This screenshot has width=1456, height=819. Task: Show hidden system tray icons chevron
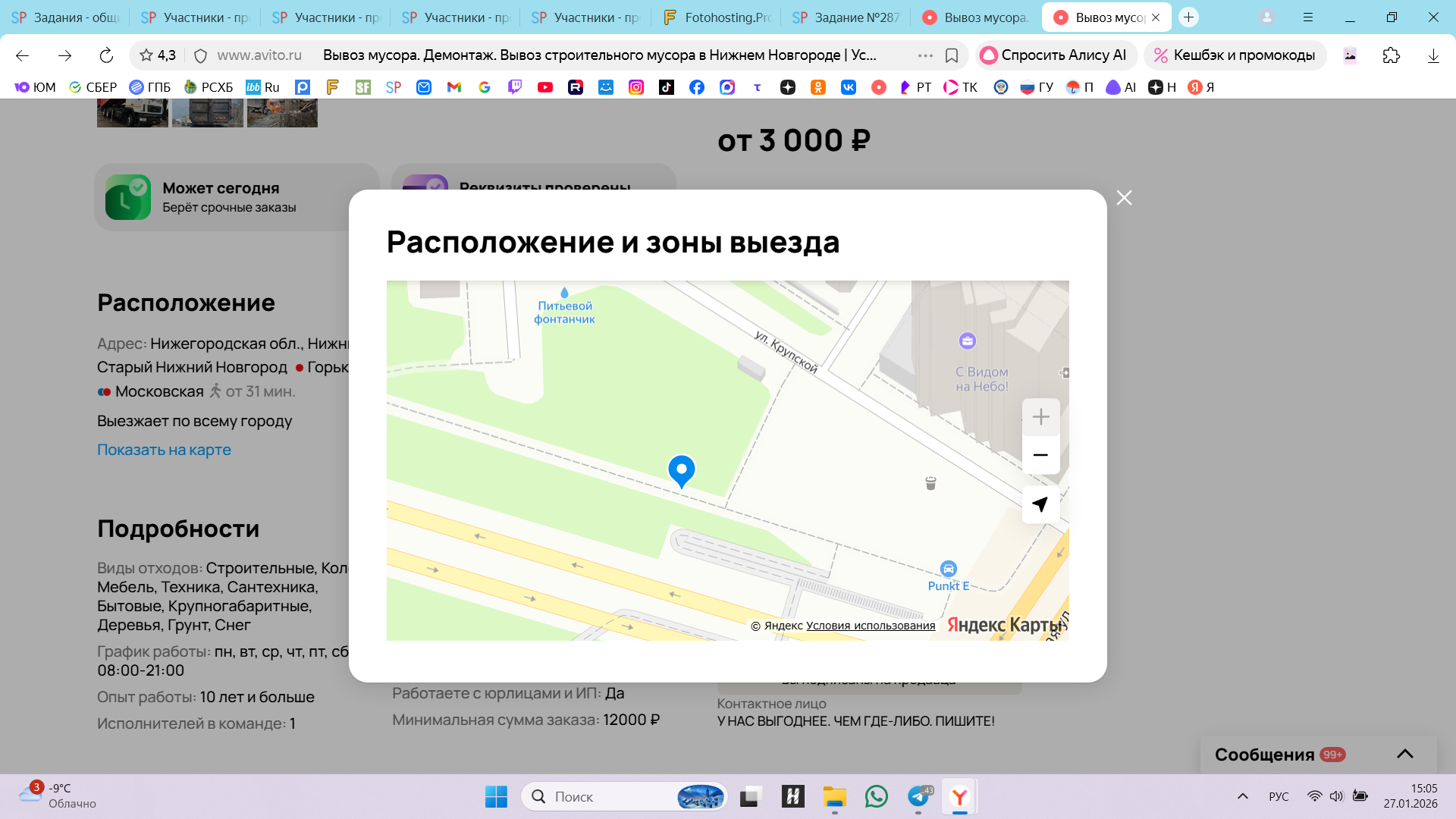[x=1242, y=796]
